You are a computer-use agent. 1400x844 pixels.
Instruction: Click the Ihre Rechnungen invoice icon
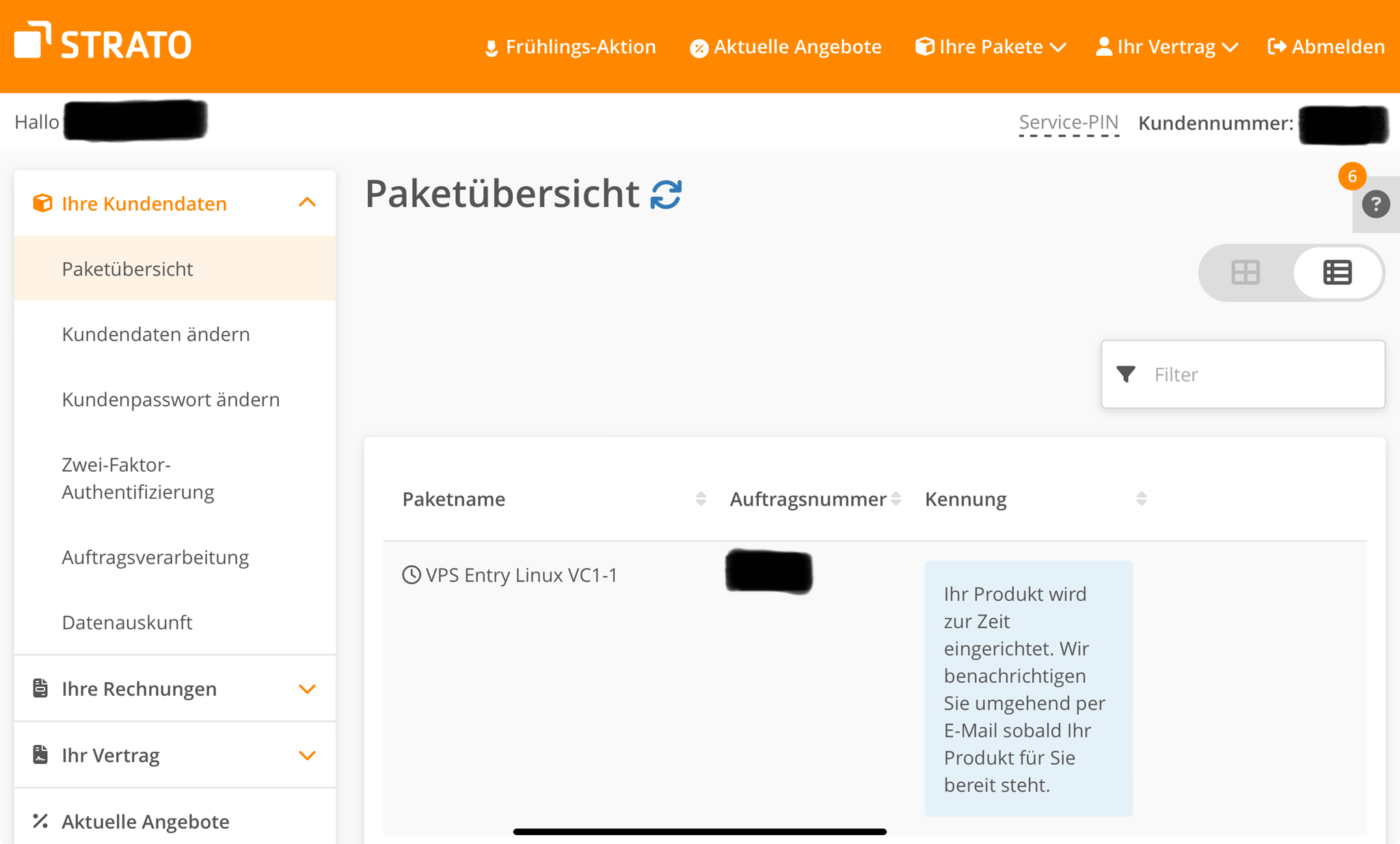coord(40,688)
